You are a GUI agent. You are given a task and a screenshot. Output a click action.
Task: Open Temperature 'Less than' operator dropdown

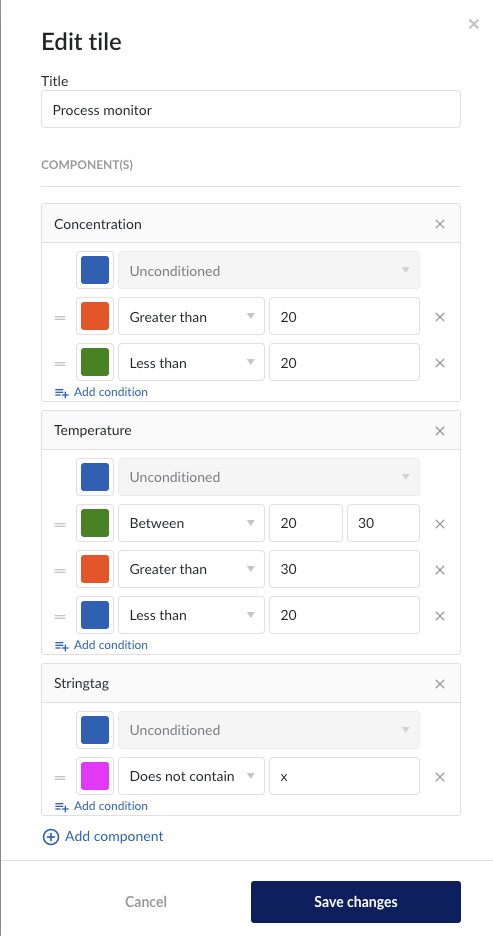(191, 615)
